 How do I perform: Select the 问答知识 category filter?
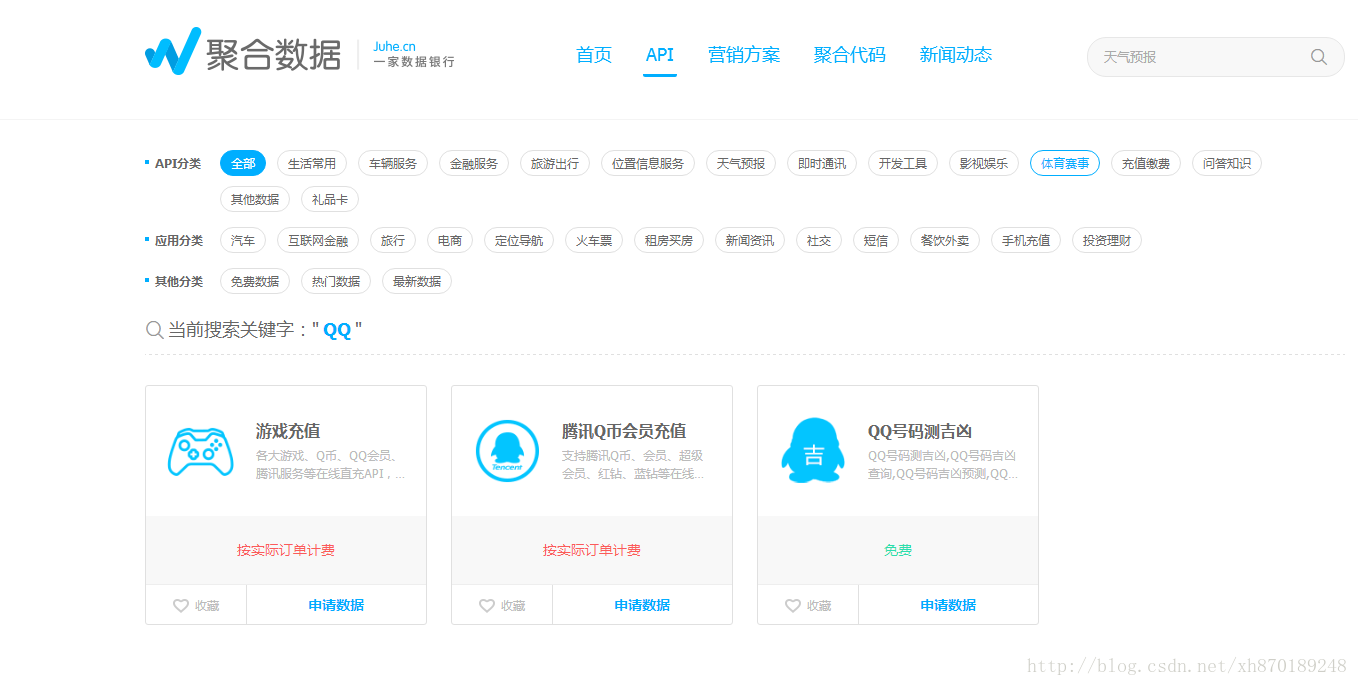coord(1227,163)
